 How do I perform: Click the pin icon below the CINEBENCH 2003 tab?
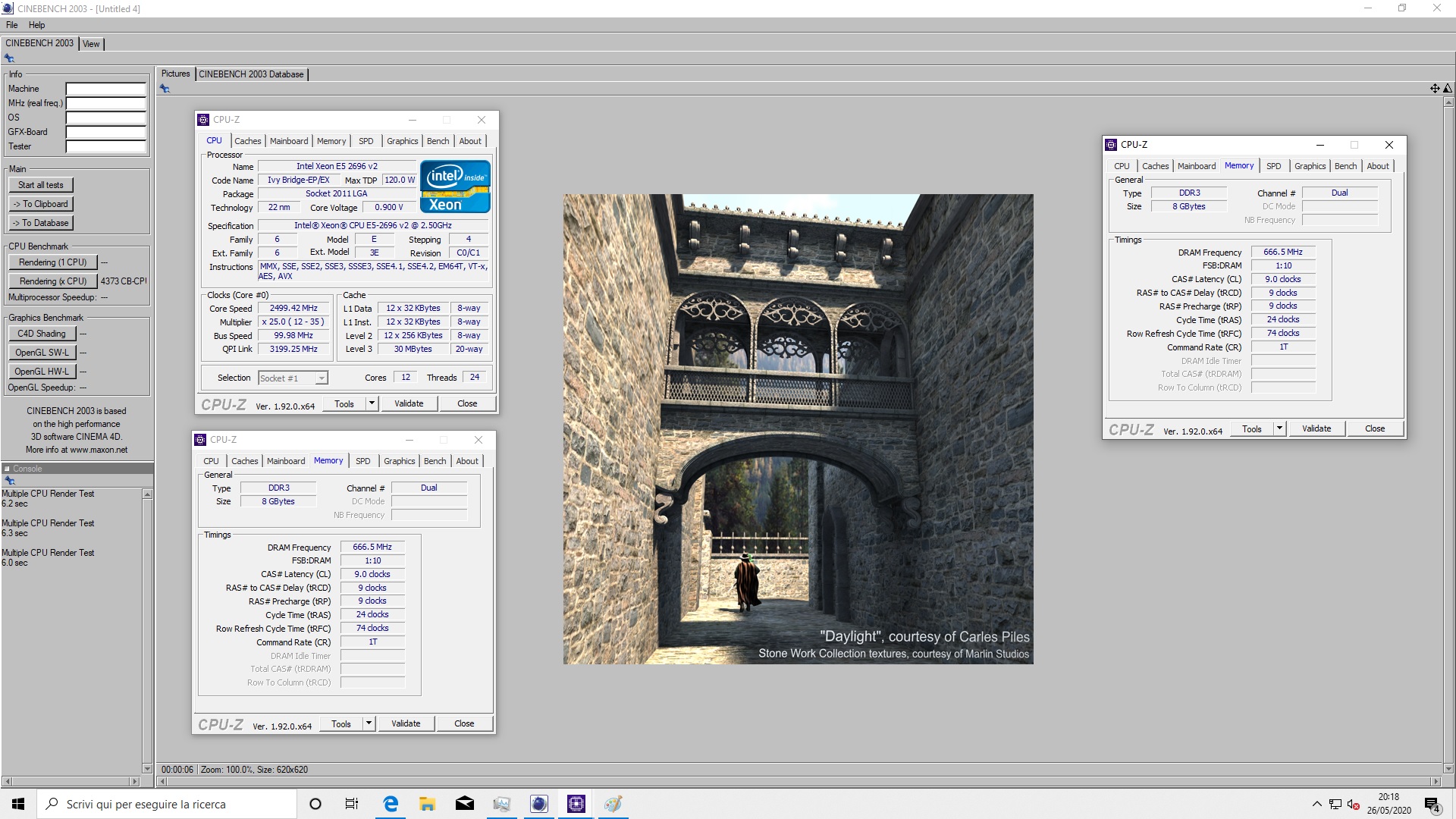tap(9, 58)
